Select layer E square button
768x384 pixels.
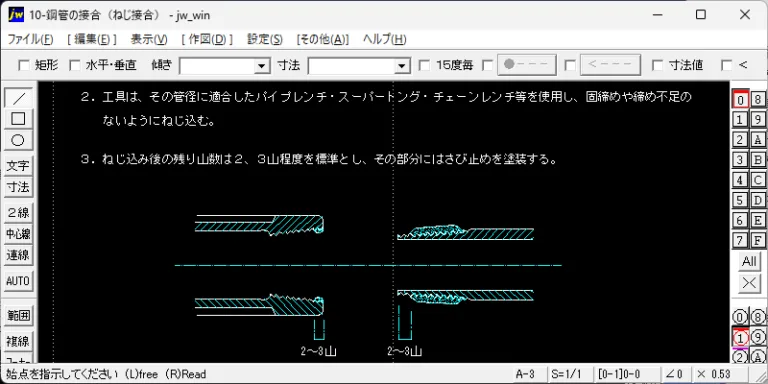tap(758, 220)
